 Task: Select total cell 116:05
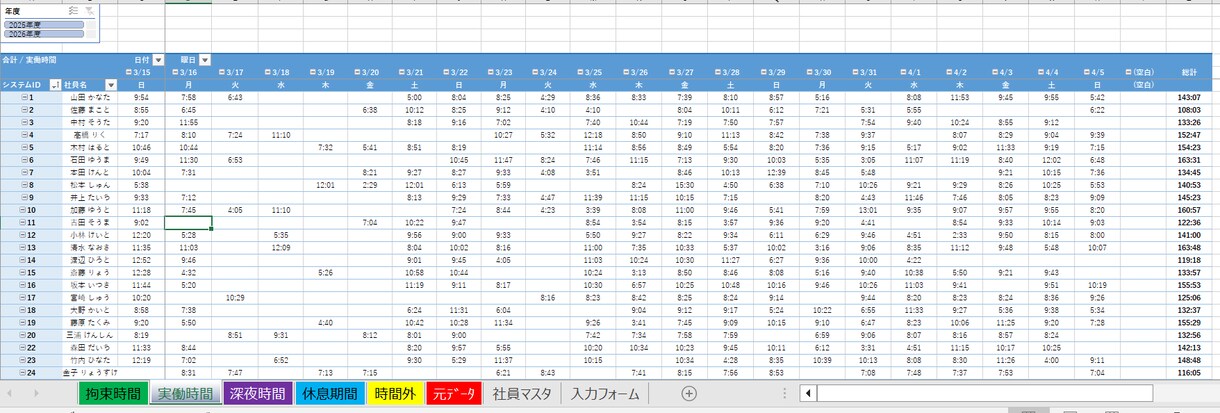point(1189,372)
